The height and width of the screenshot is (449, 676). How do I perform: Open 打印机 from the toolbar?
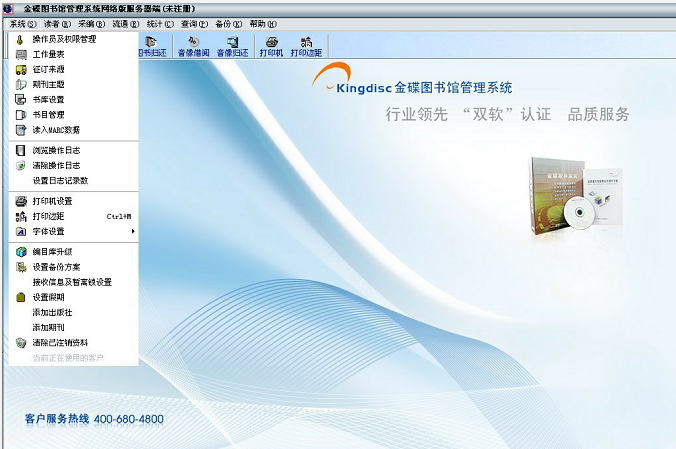[271, 46]
